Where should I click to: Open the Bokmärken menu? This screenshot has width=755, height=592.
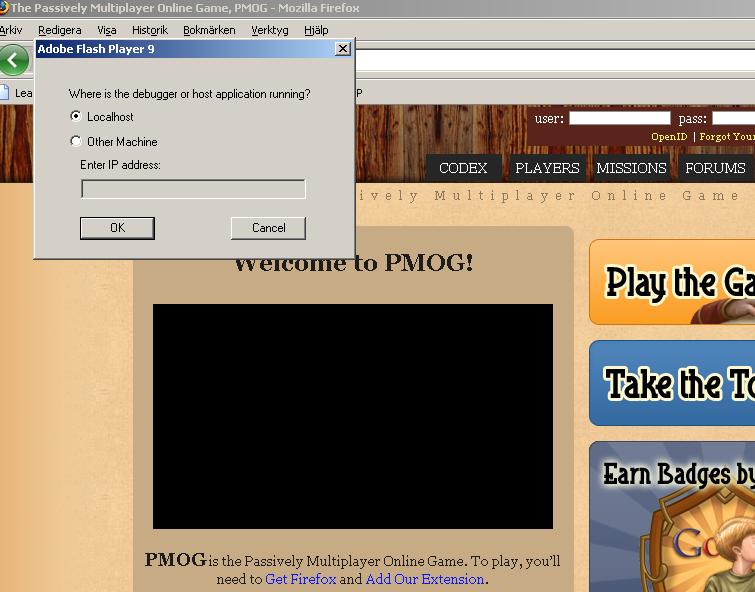(x=209, y=30)
